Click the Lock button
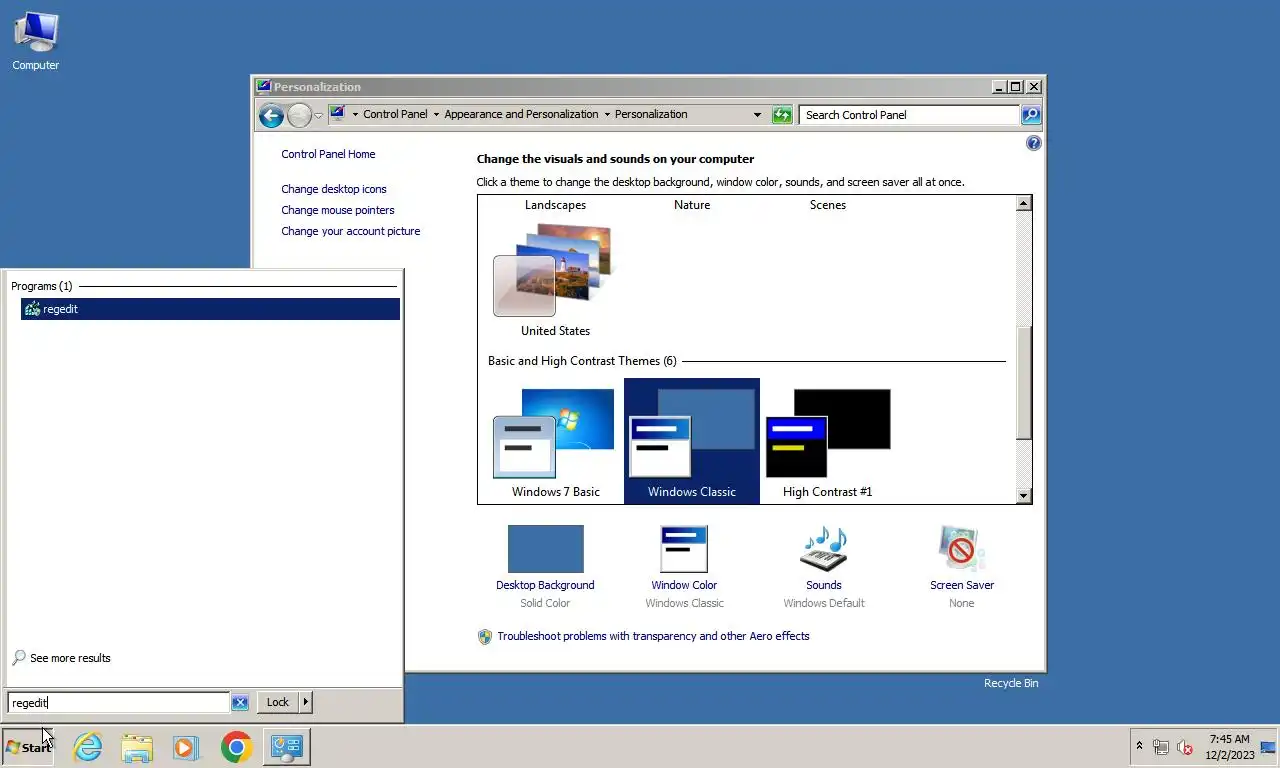This screenshot has width=1280, height=768. [x=278, y=702]
